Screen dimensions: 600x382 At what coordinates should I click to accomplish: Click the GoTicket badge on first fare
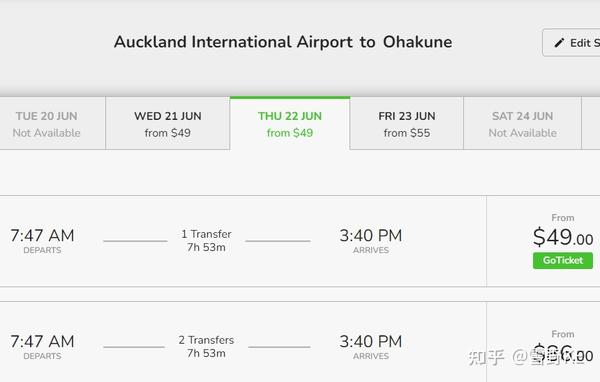(563, 260)
